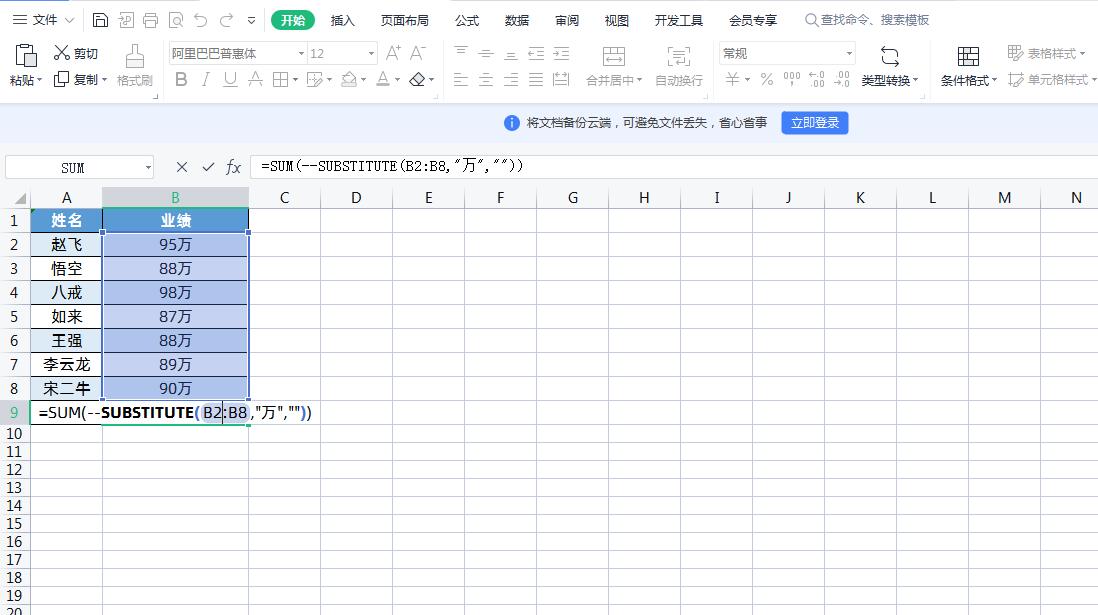Apply the font color A icon
1098x615 pixels.
[x=383, y=79]
